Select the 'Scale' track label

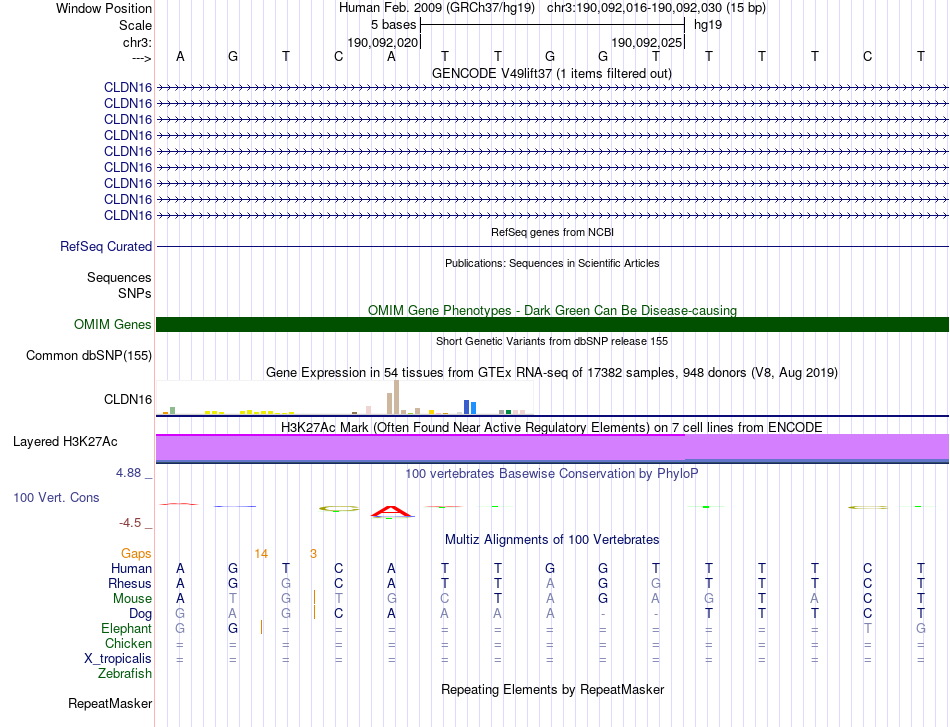(x=135, y=25)
